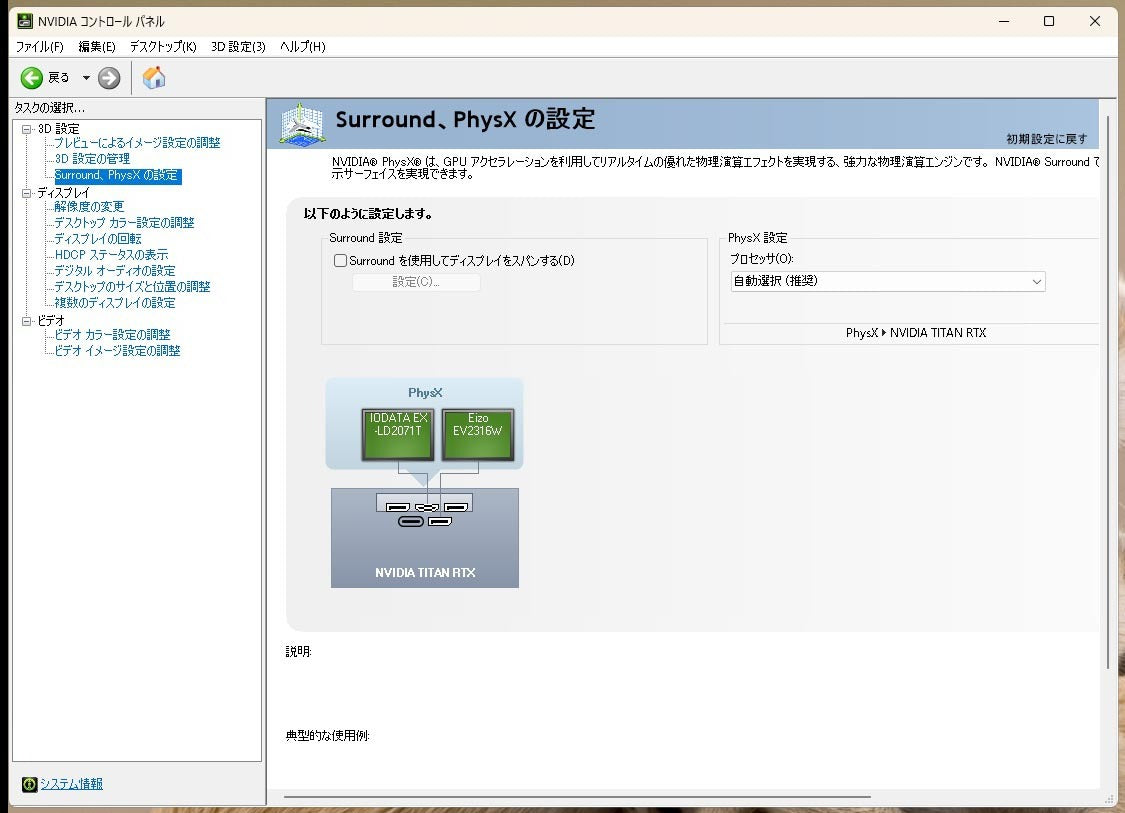
Task: Collapse the ビデオ tree node
Action: (x=27, y=321)
